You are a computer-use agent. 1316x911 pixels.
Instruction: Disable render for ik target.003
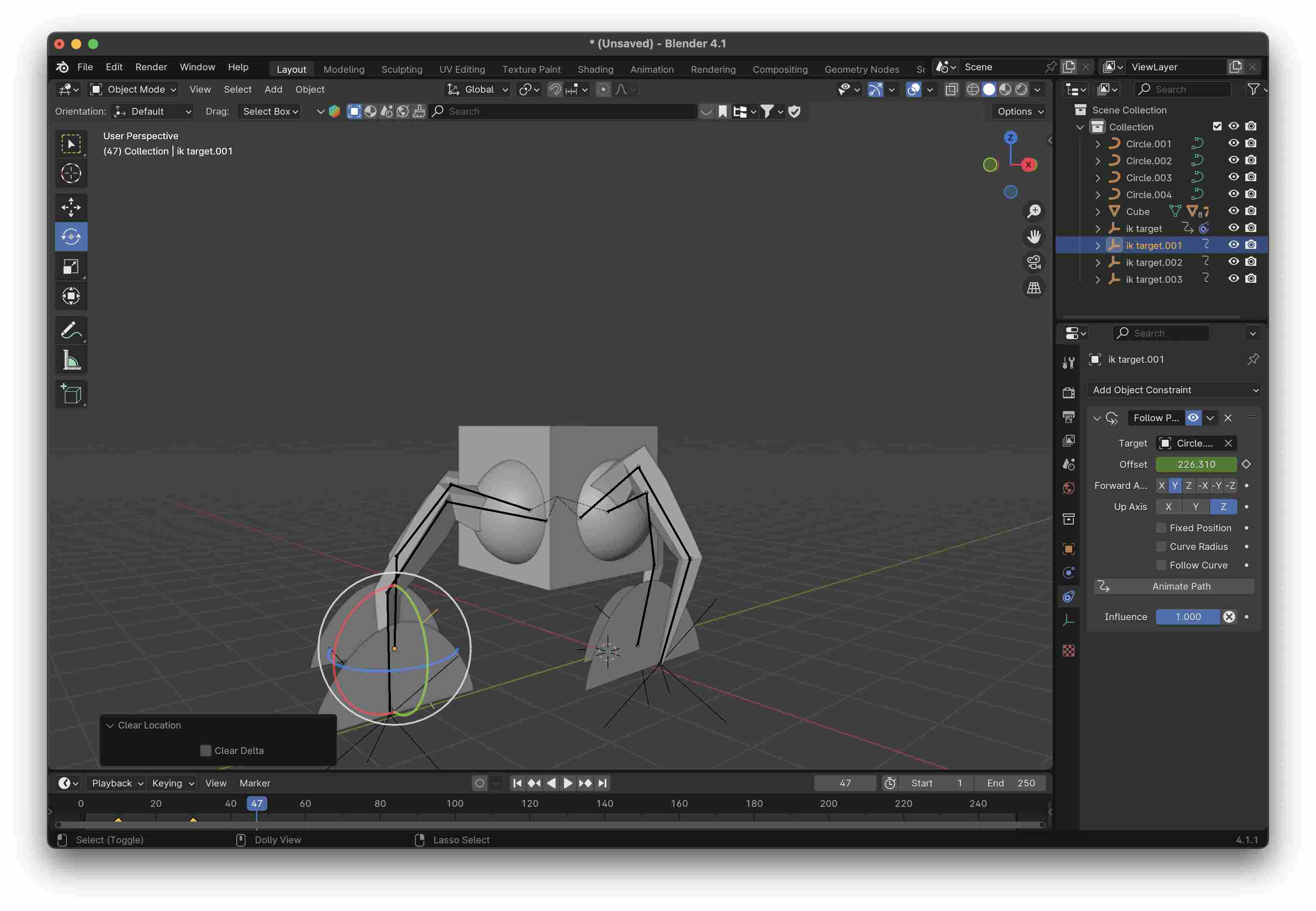(1250, 279)
